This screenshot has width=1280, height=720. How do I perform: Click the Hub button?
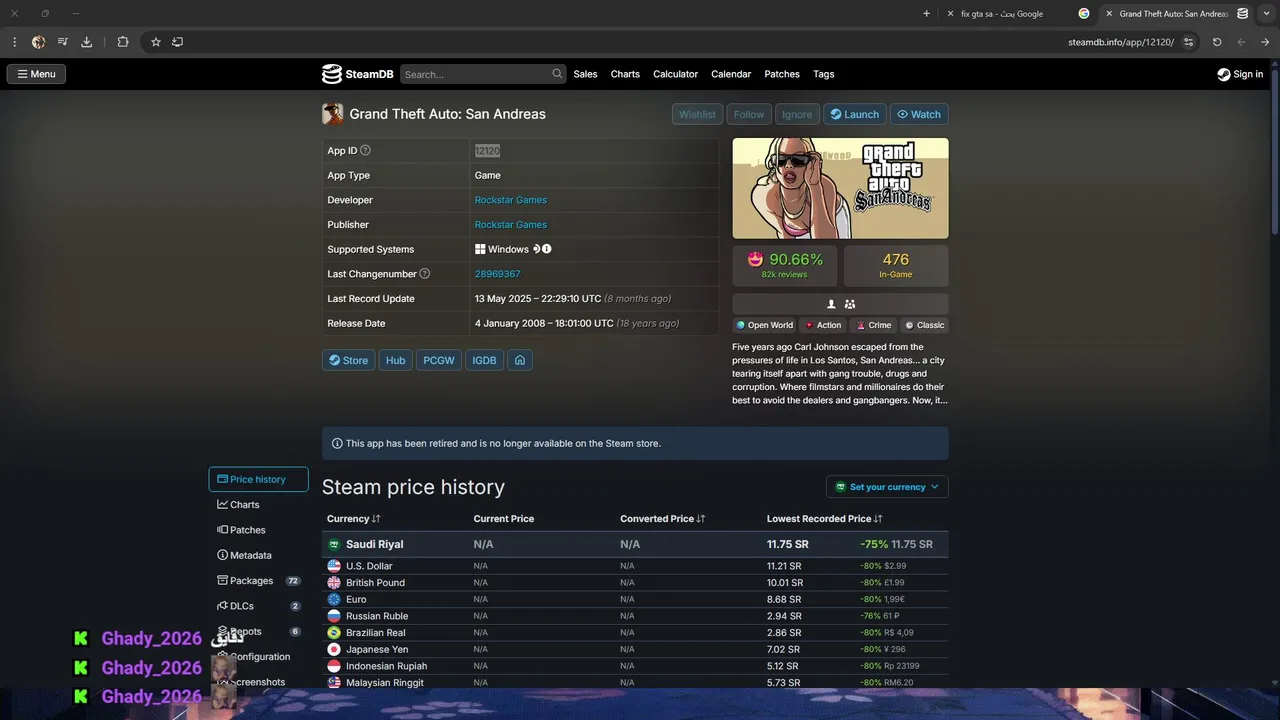396,360
